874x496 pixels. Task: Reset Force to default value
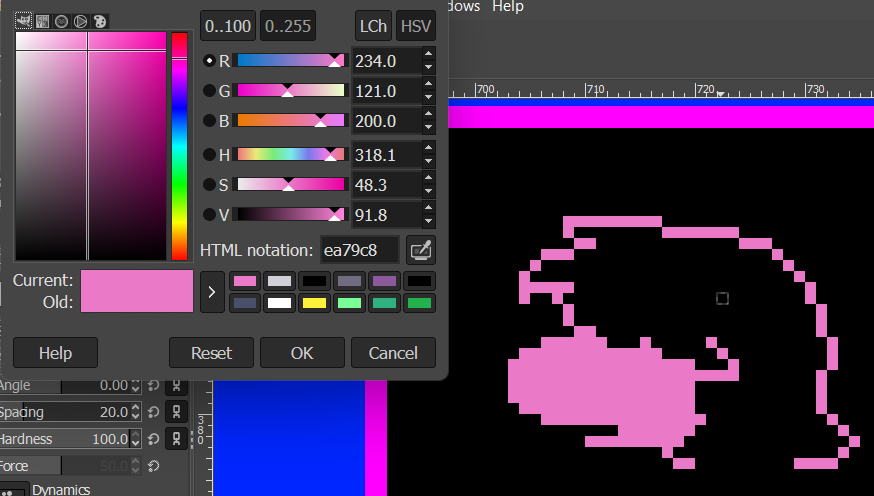click(x=153, y=465)
